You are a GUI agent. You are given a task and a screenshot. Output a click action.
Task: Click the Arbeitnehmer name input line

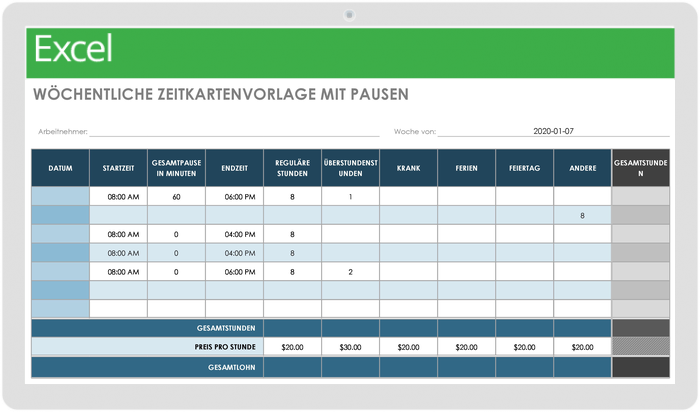234,132
